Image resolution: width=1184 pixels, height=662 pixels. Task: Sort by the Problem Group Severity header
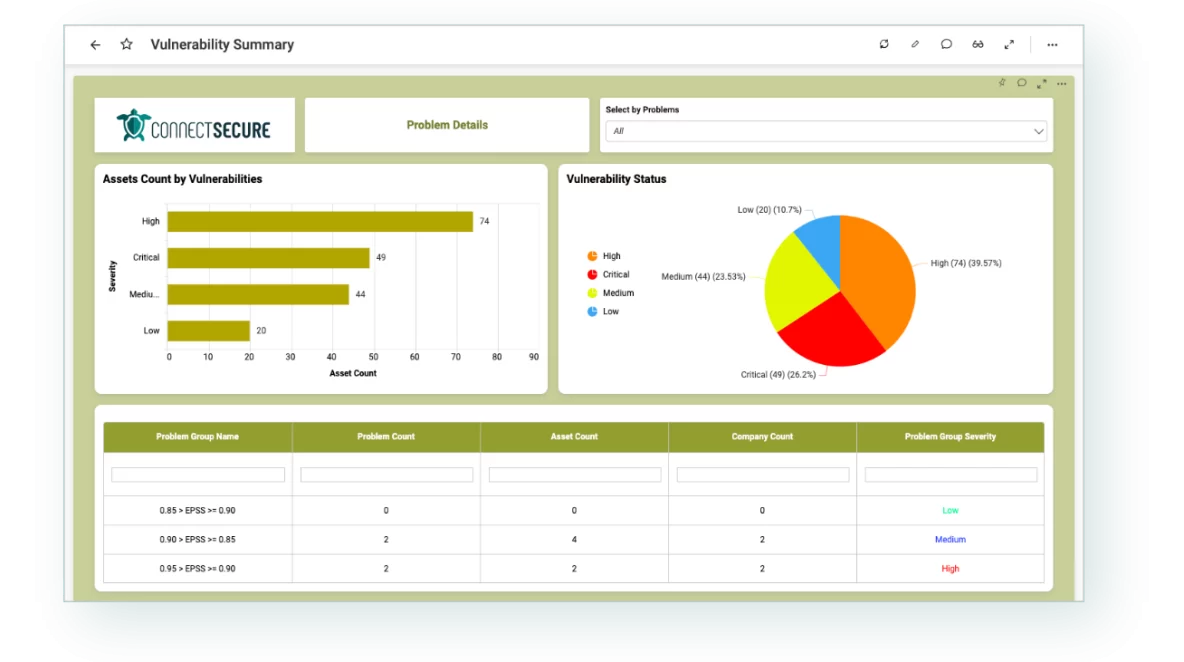click(x=950, y=437)
